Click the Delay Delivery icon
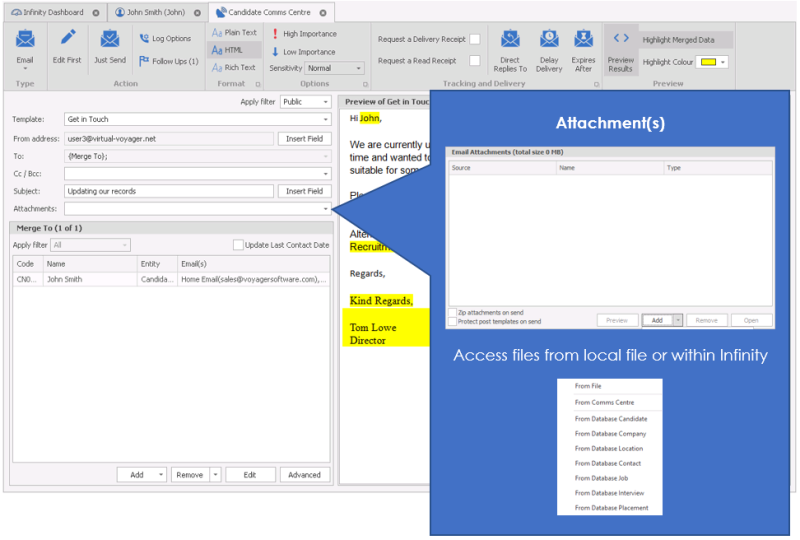800x540 pixels. (549, 40)
